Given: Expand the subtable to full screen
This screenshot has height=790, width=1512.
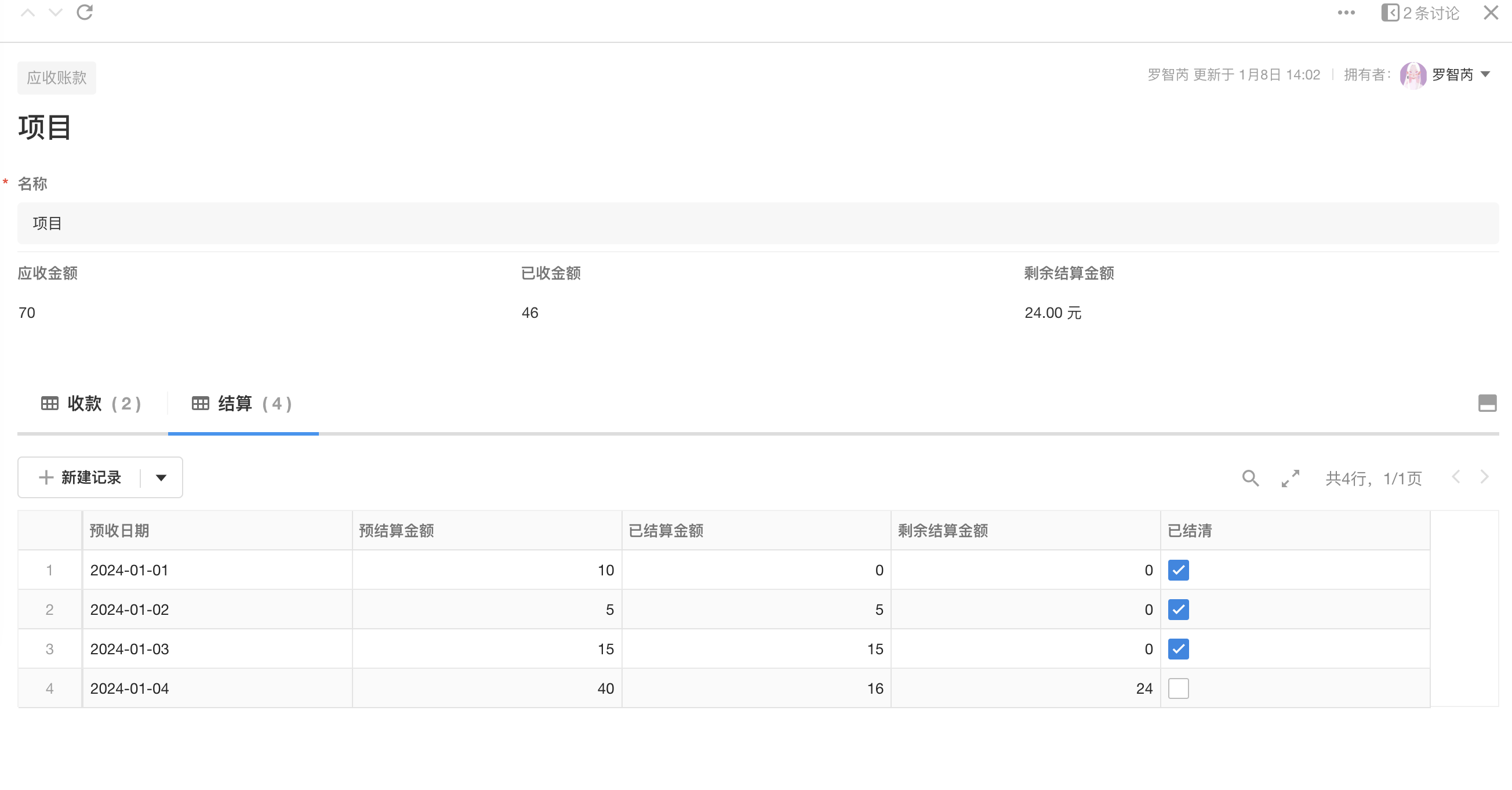Looking at the screenshot, I should point(1290,478).
